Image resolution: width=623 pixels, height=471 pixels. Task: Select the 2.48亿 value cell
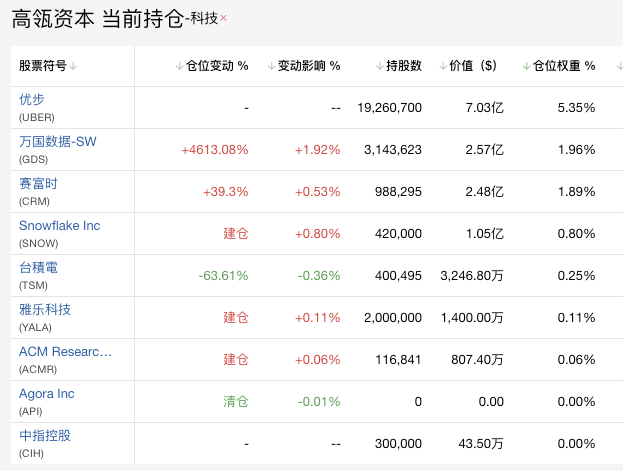coord(484,192)
